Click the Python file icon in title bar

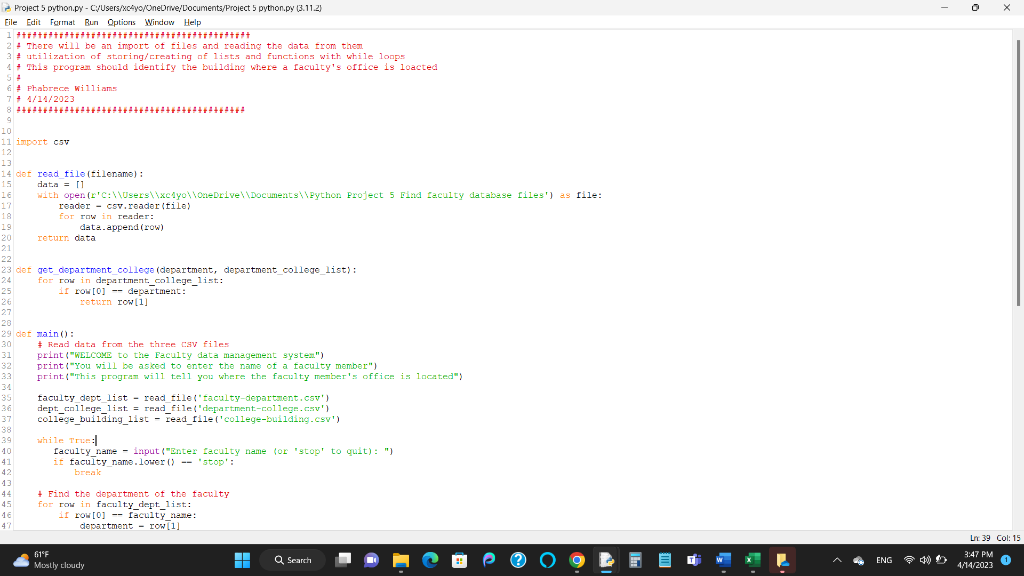point(7,8)
